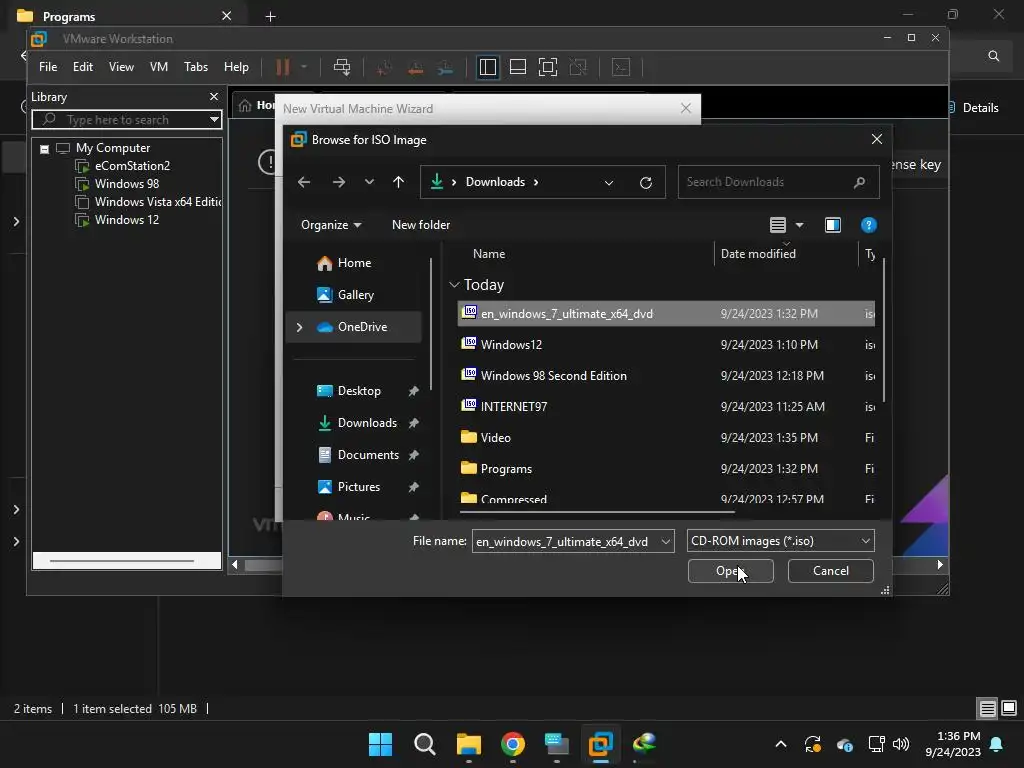The width and height of the screenshot is (1024, 768).
Task: Select the INTERNET97 ISO file
Action: 666,407
